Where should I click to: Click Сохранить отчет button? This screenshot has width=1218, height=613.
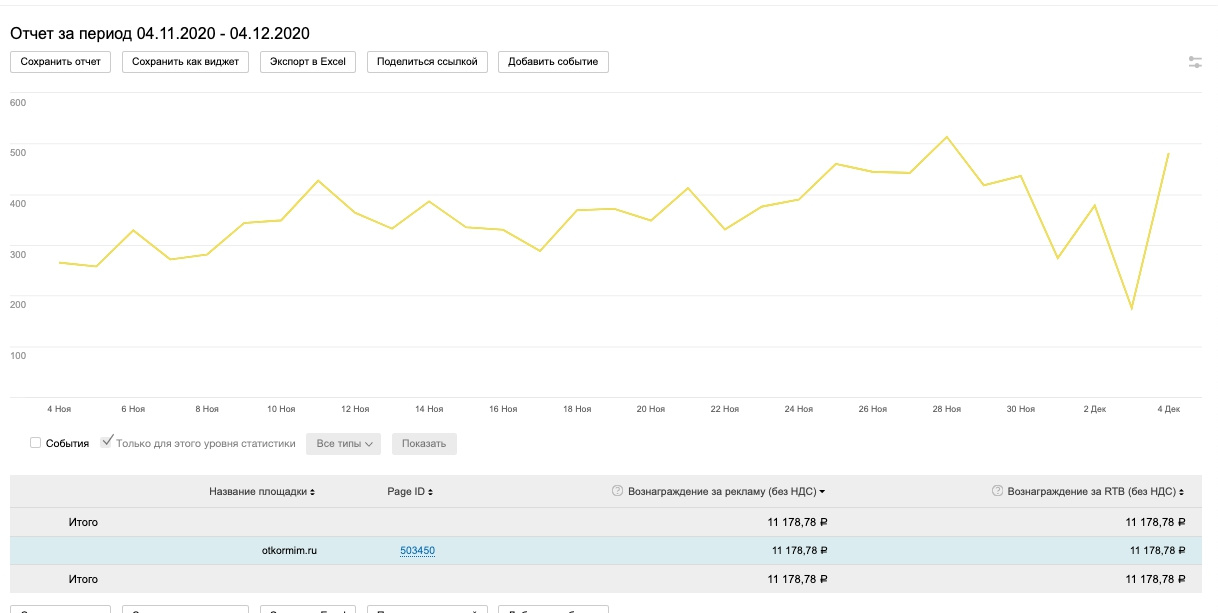coord(60,62)
